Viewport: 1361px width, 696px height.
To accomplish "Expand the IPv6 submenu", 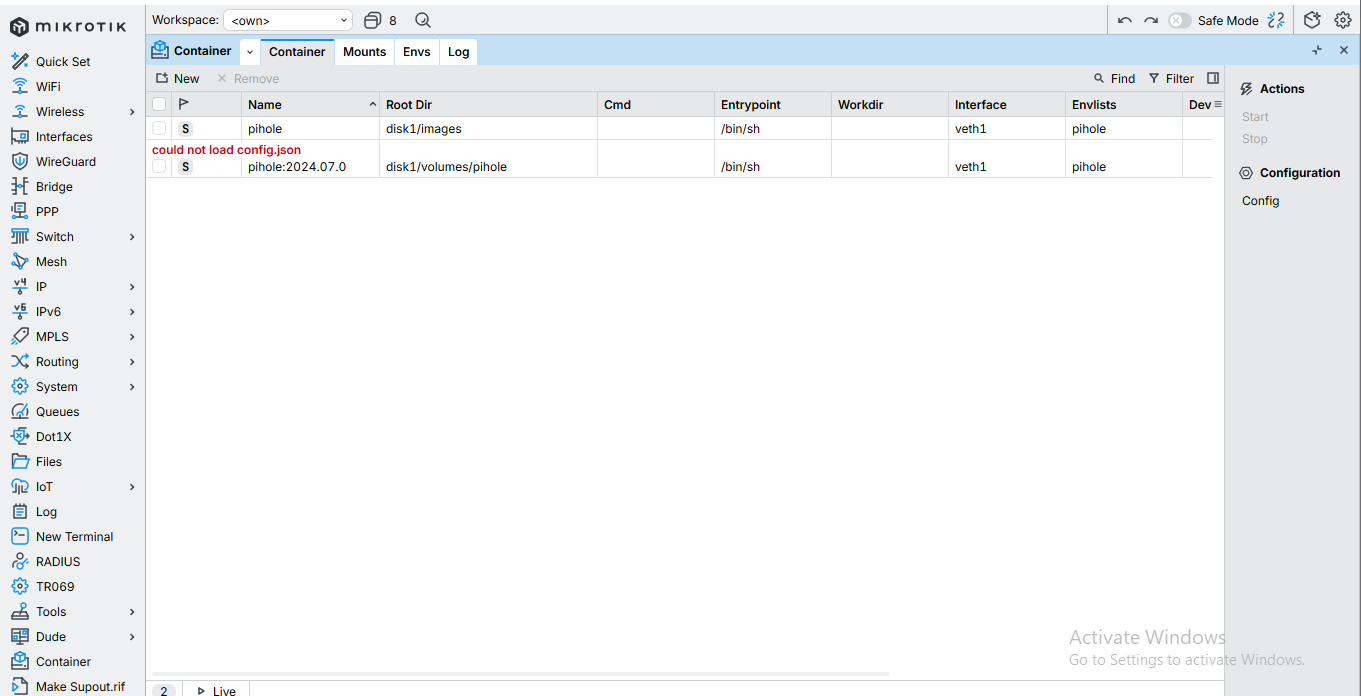I will (x=132, y=312).
